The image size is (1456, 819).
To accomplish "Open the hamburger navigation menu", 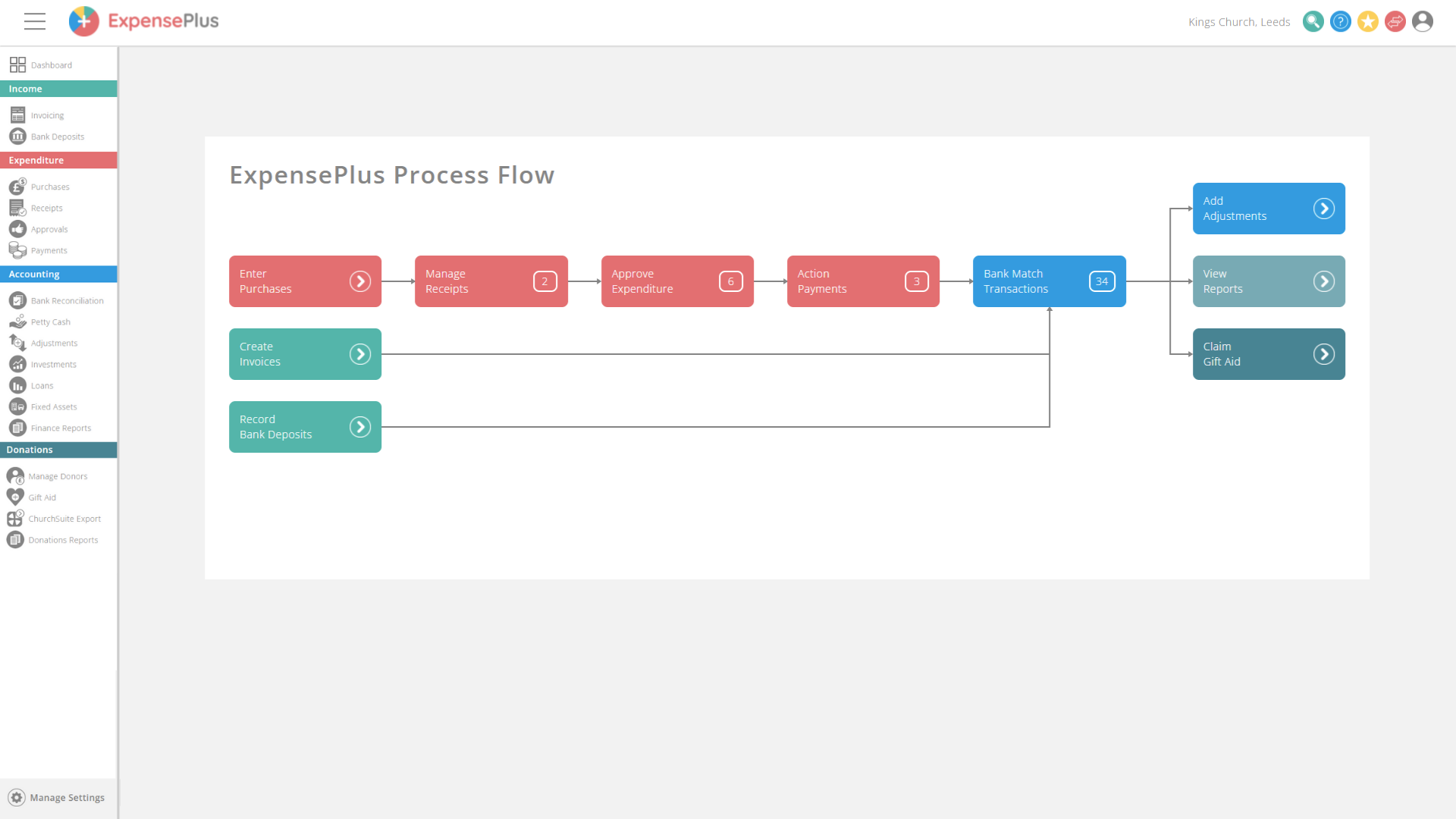I will tap(35, 21).
